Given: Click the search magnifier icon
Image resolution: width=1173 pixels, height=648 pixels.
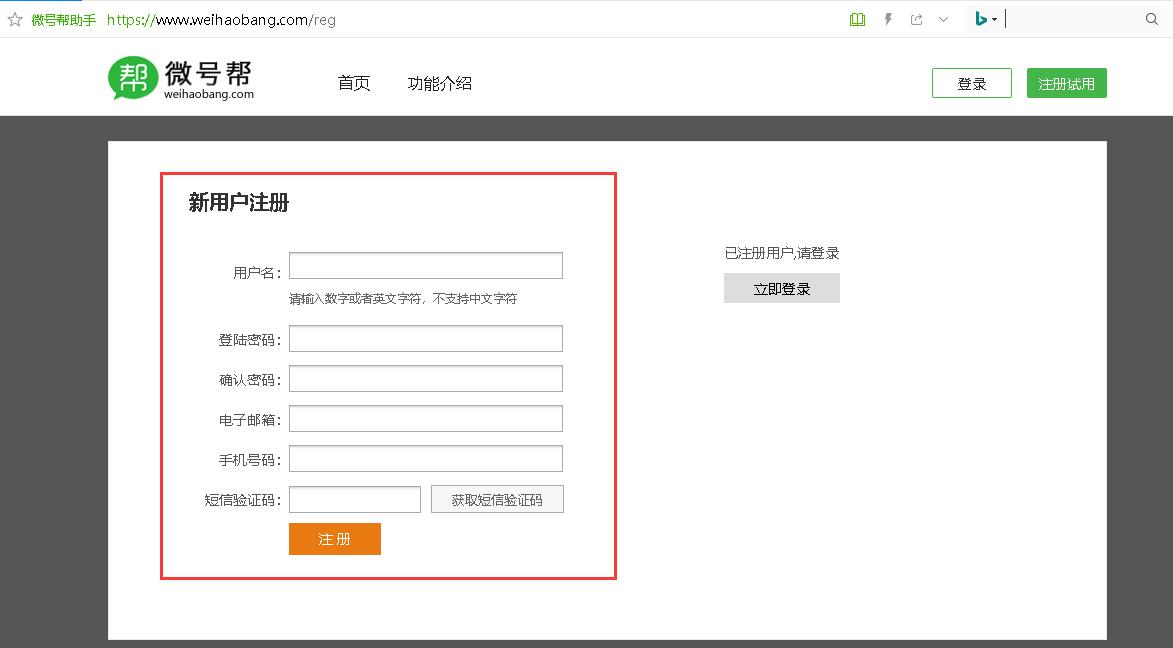Looking at the screenshot, I should click(1151, 19).
